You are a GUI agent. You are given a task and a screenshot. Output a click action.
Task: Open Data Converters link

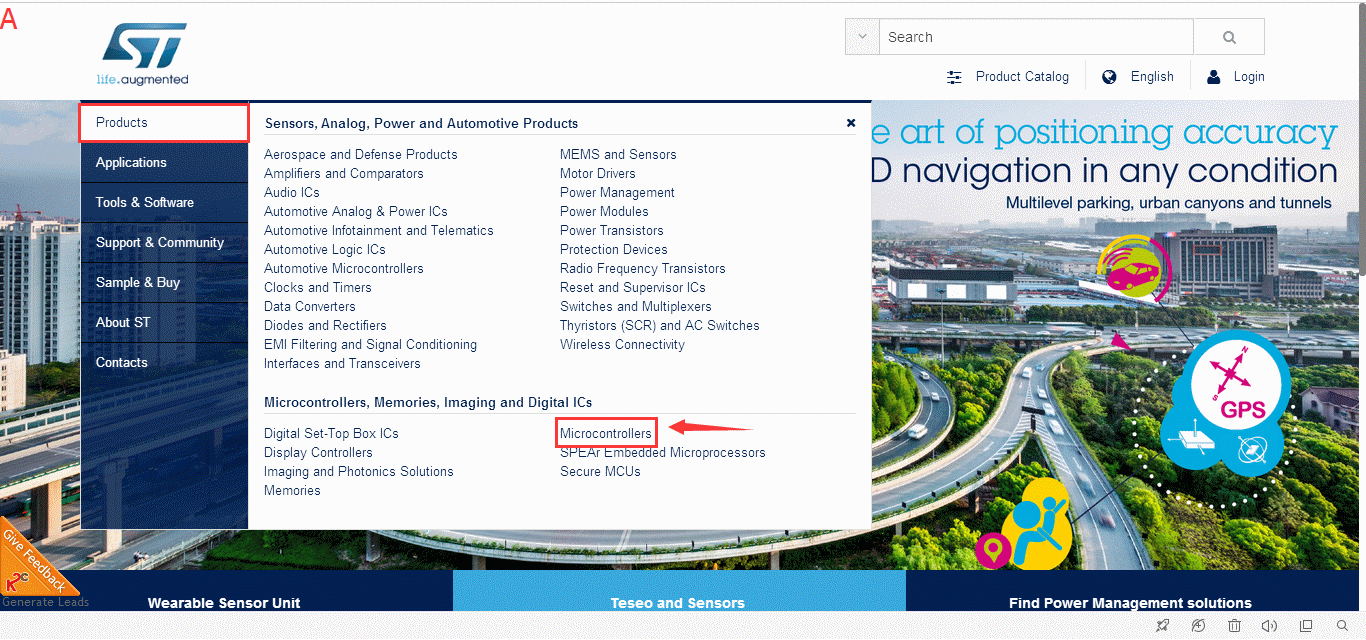pos(310,307)
